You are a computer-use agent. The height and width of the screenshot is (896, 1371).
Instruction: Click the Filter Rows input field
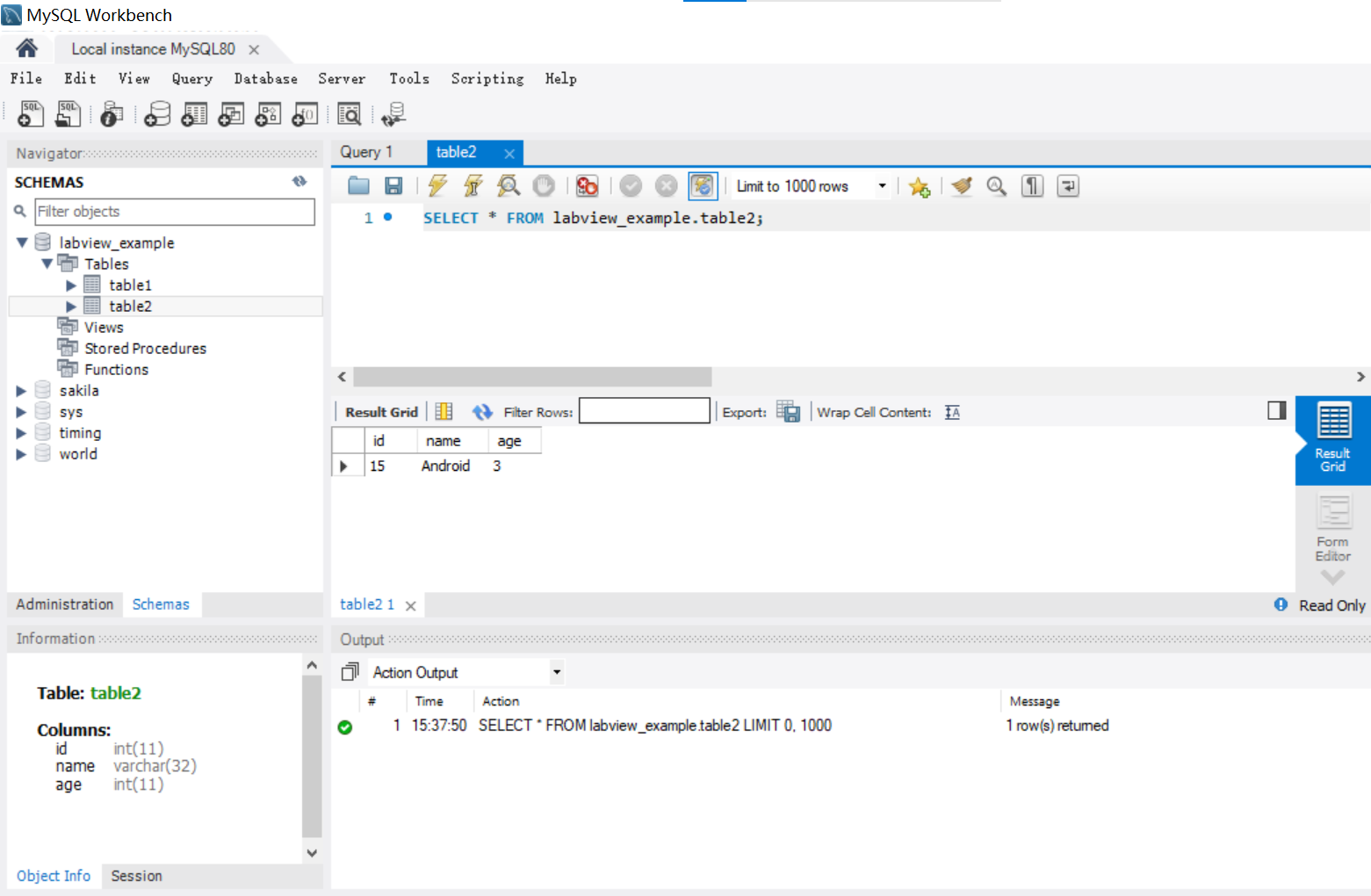[644, 410]
